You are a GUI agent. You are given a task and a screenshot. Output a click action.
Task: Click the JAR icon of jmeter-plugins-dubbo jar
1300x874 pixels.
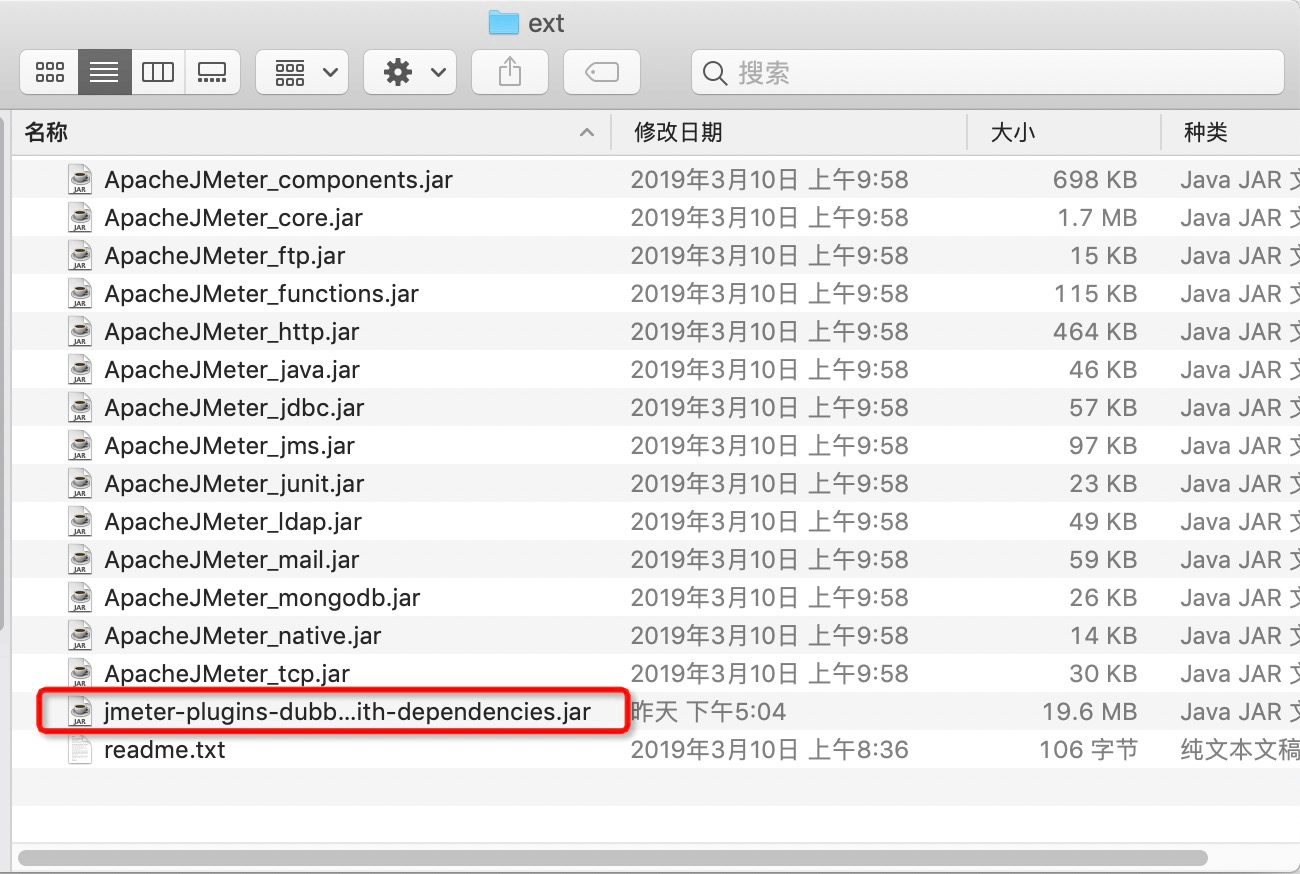click(80, 712)
